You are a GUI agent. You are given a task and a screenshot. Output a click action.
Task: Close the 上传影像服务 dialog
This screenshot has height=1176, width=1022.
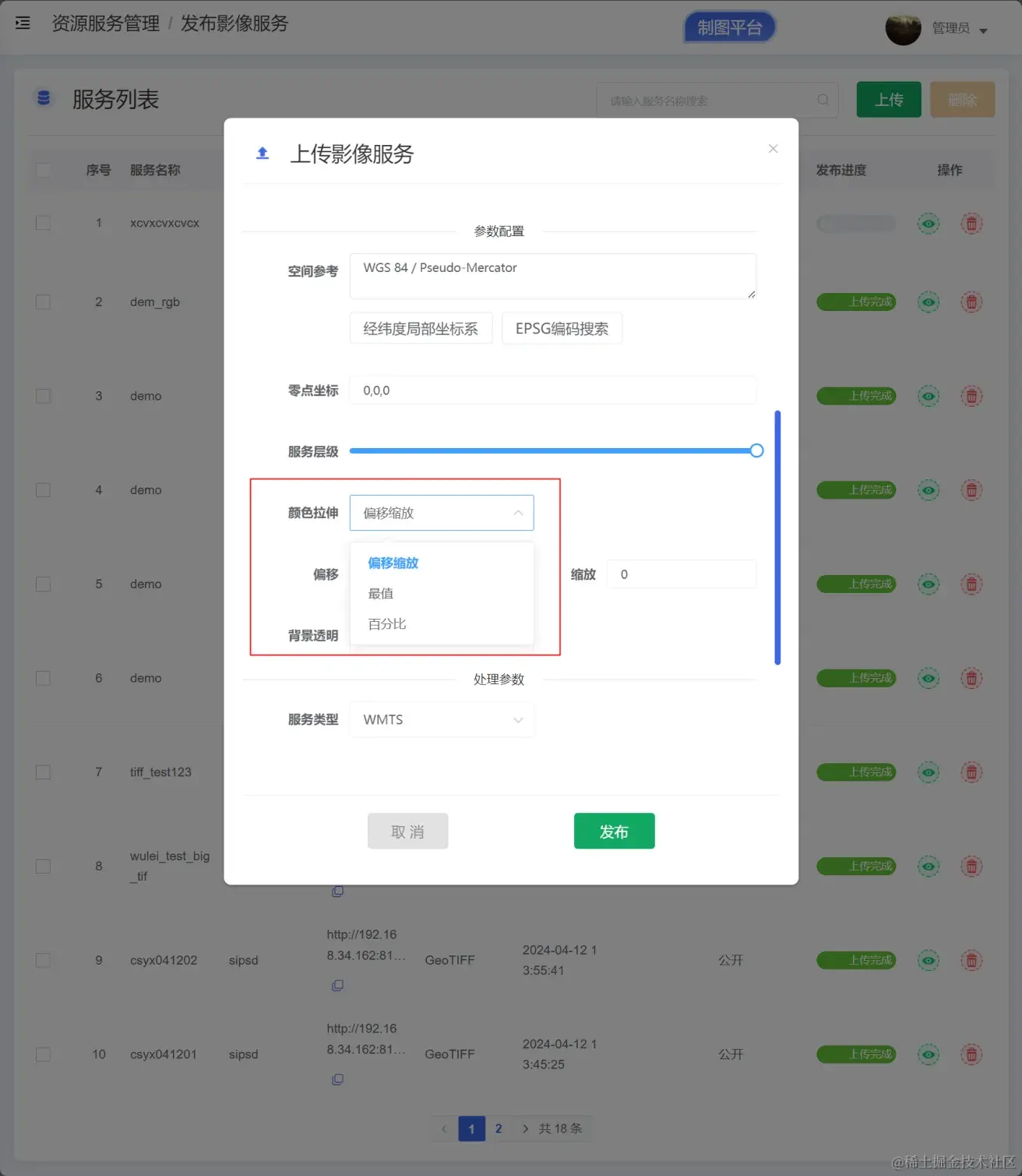pyautogui.click(x=773, y=148)
